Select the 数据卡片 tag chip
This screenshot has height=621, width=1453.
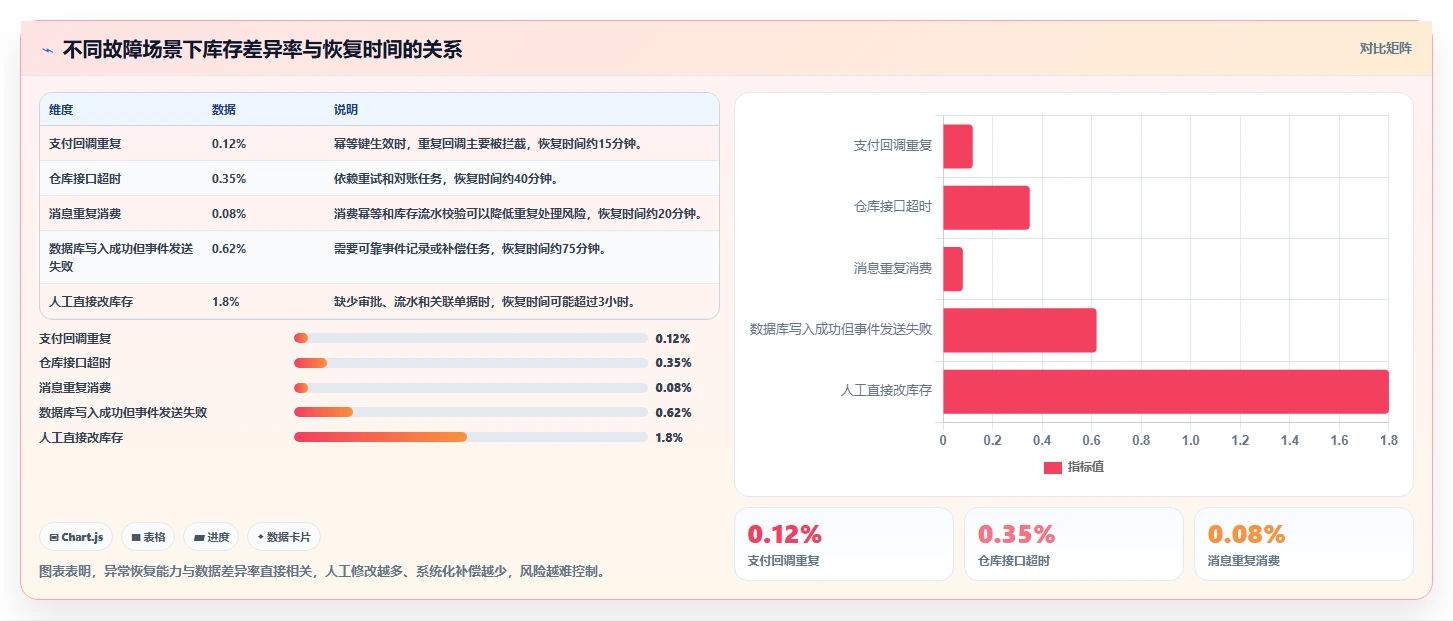[x=283, y=537]
